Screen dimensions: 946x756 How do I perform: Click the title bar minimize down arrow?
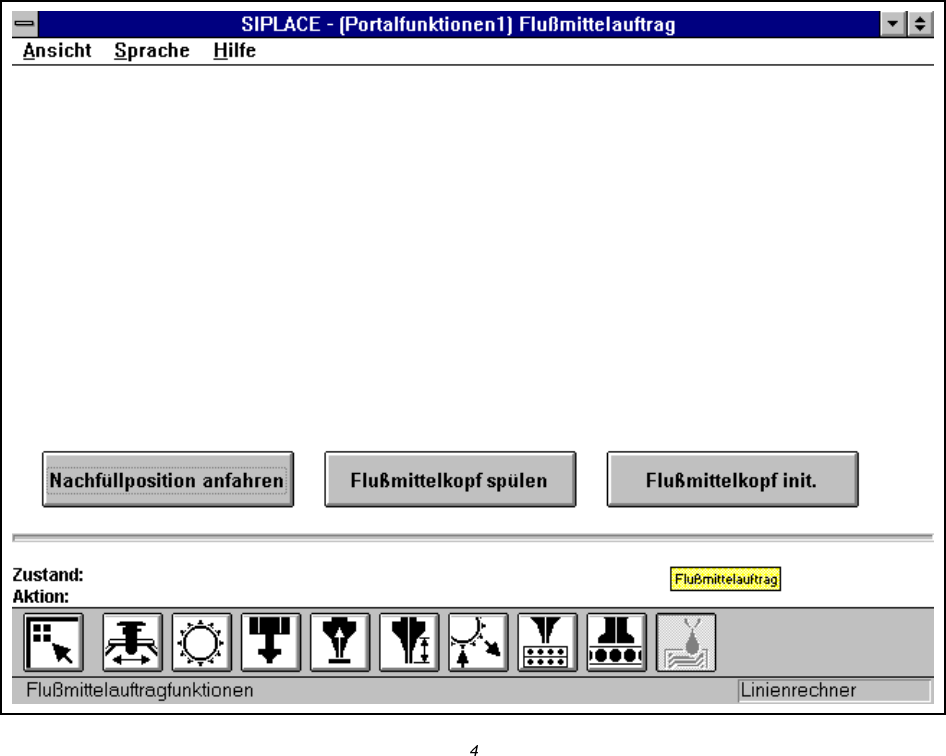click(x=893, y=24)
